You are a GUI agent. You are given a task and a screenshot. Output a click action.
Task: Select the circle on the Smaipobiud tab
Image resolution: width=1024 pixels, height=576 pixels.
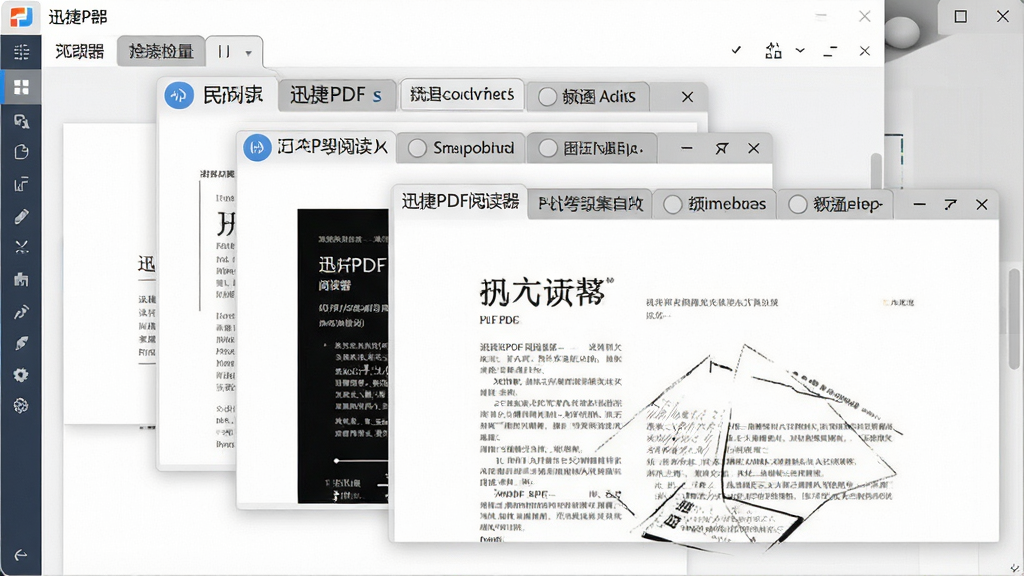pyautogui.click(x=417, y=148)
